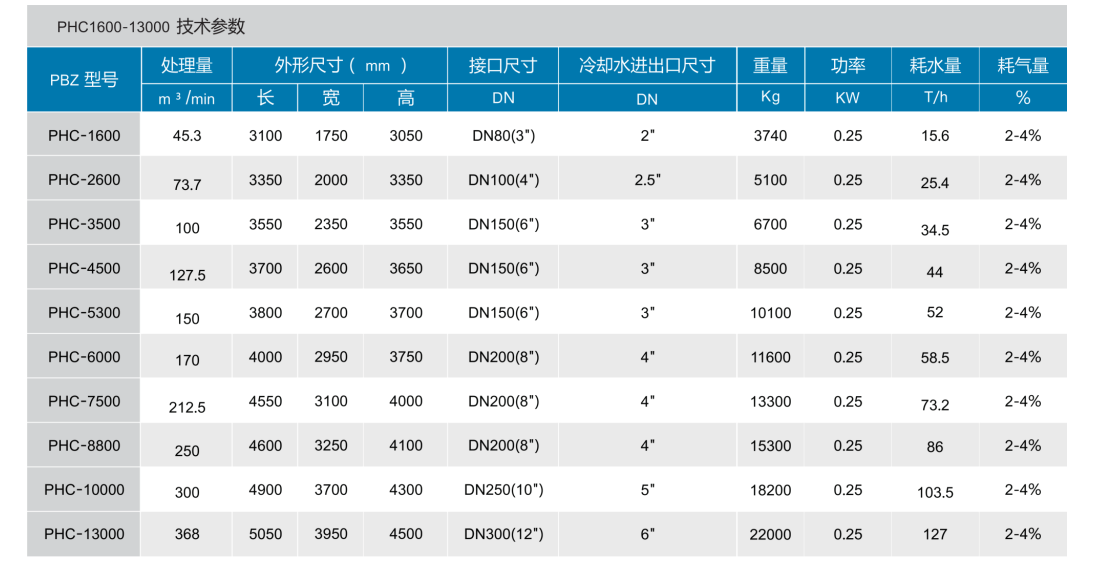
Task: Click the PHC1600-13000 技术参数 title text
Action: 151,27
